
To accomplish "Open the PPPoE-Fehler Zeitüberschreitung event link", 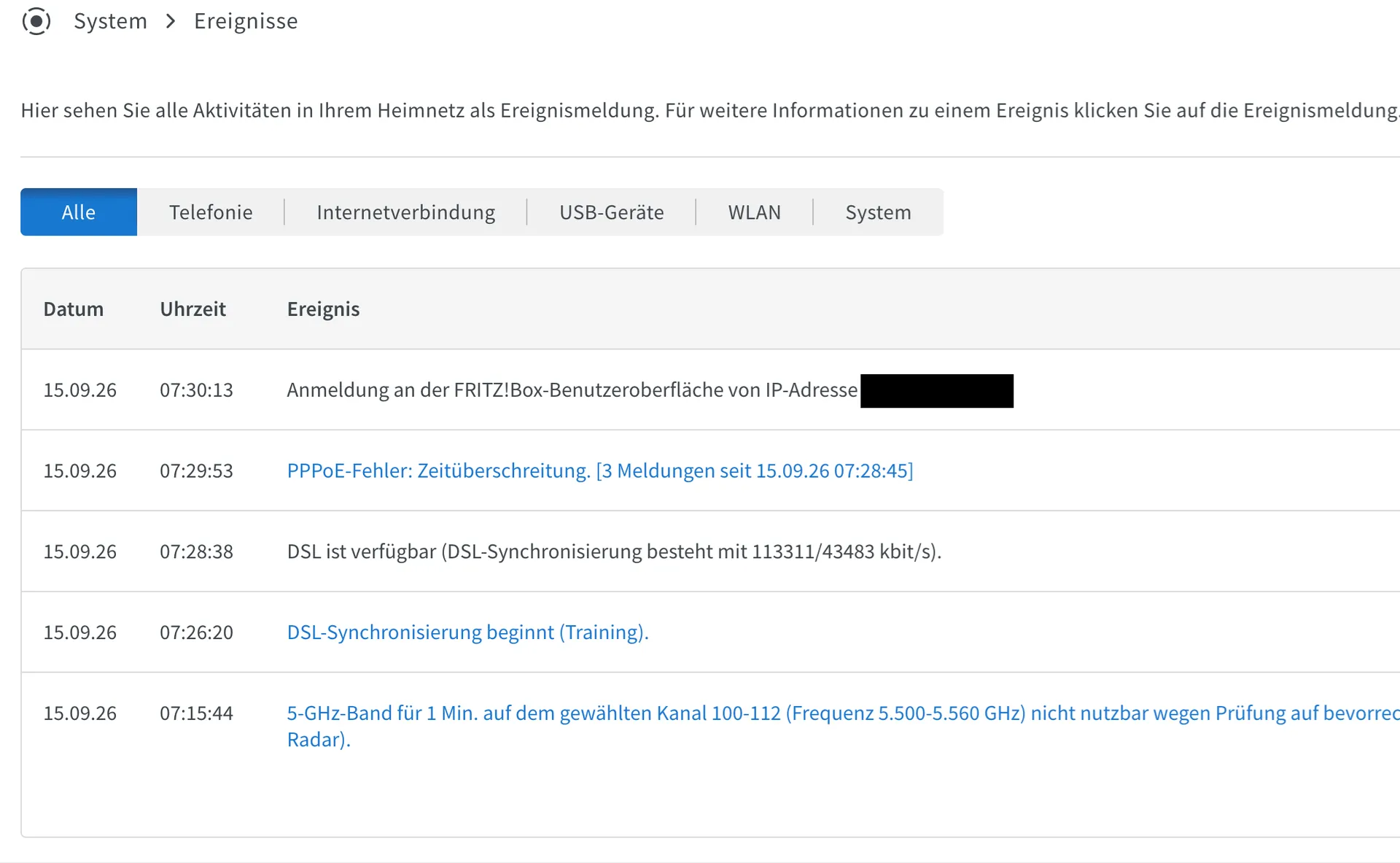I will pos(599,471).
